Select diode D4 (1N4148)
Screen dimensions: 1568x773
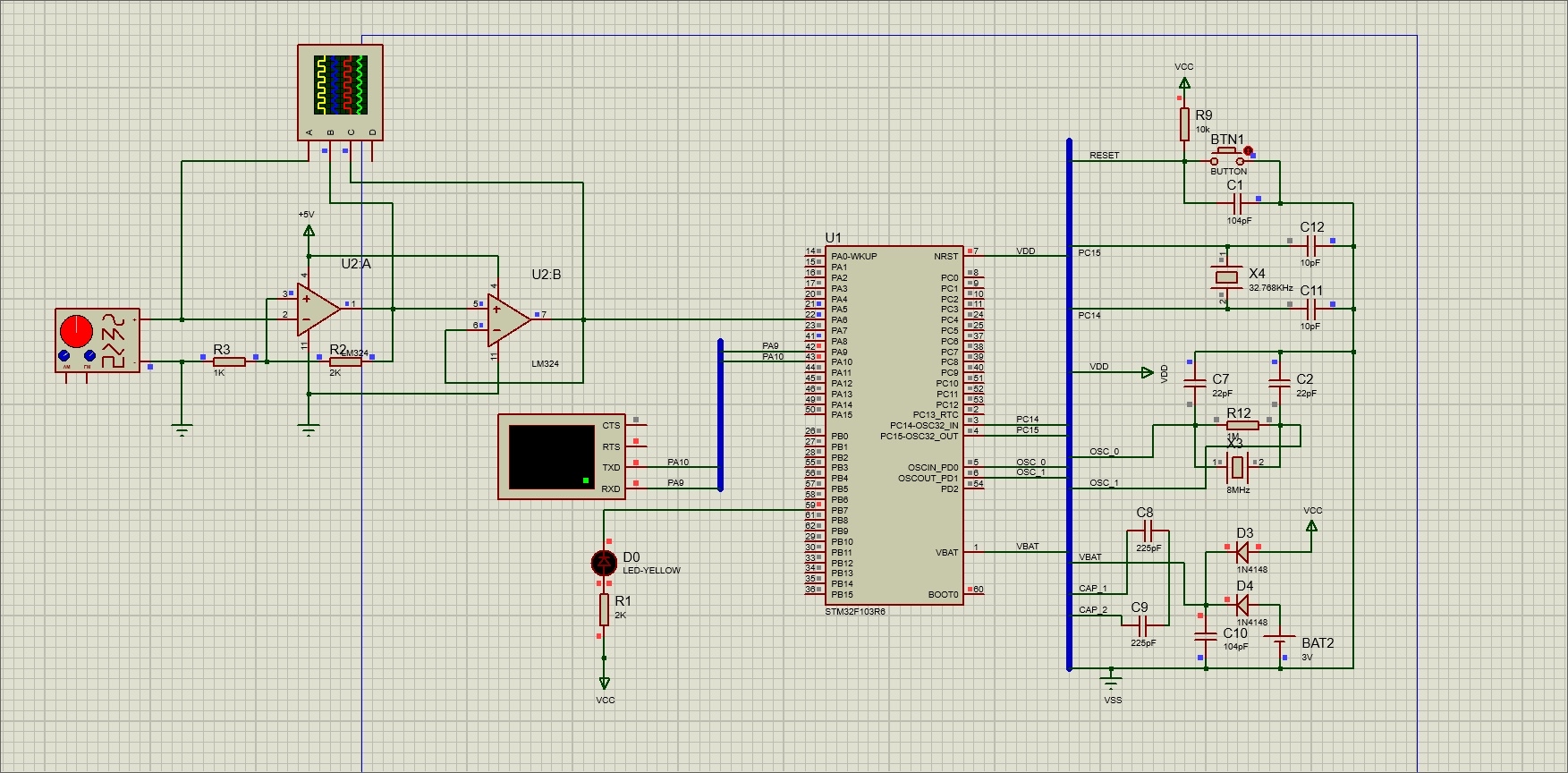(1242, 605)
